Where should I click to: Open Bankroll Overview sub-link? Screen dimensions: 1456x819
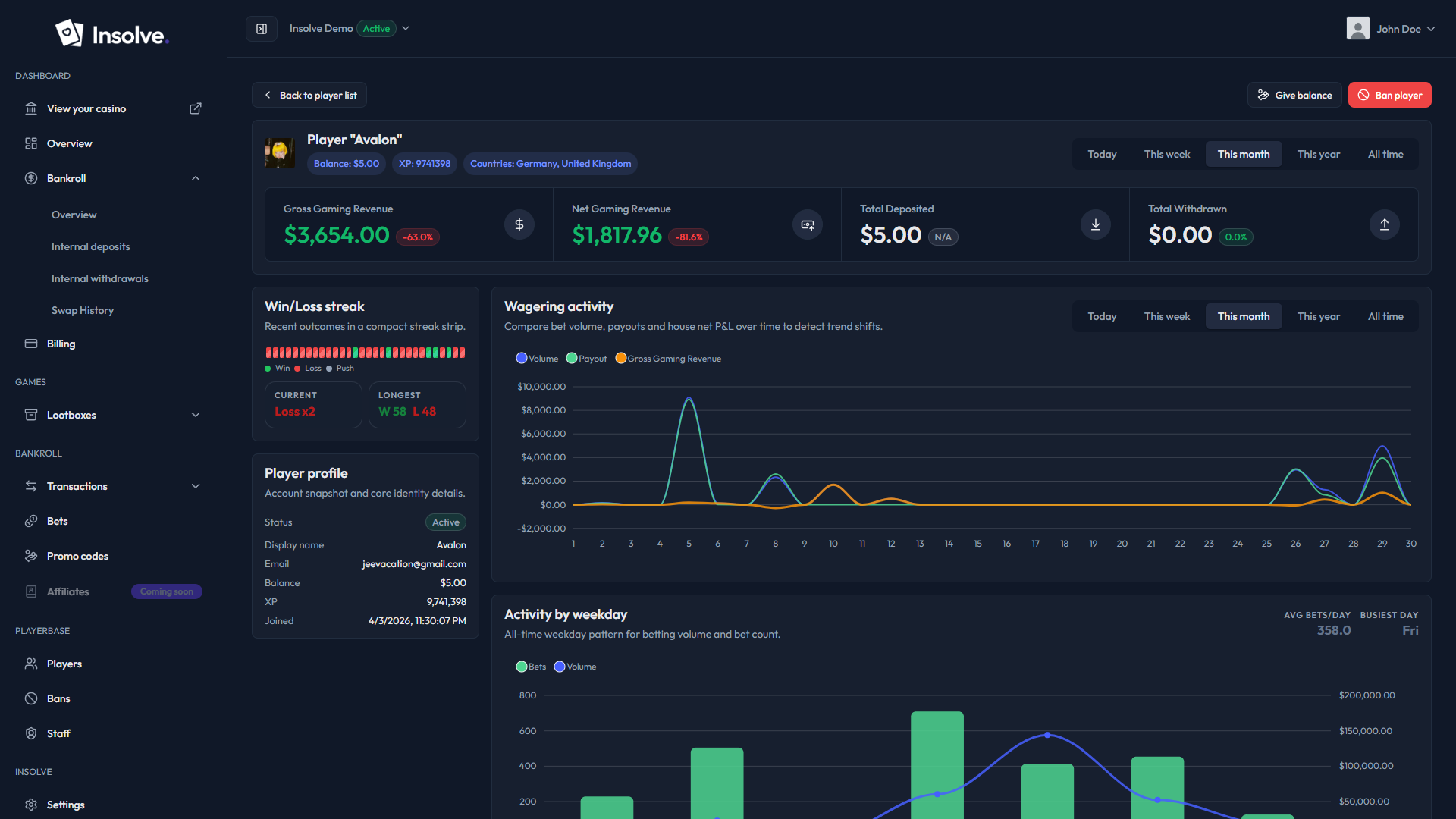tap(74, 215)
